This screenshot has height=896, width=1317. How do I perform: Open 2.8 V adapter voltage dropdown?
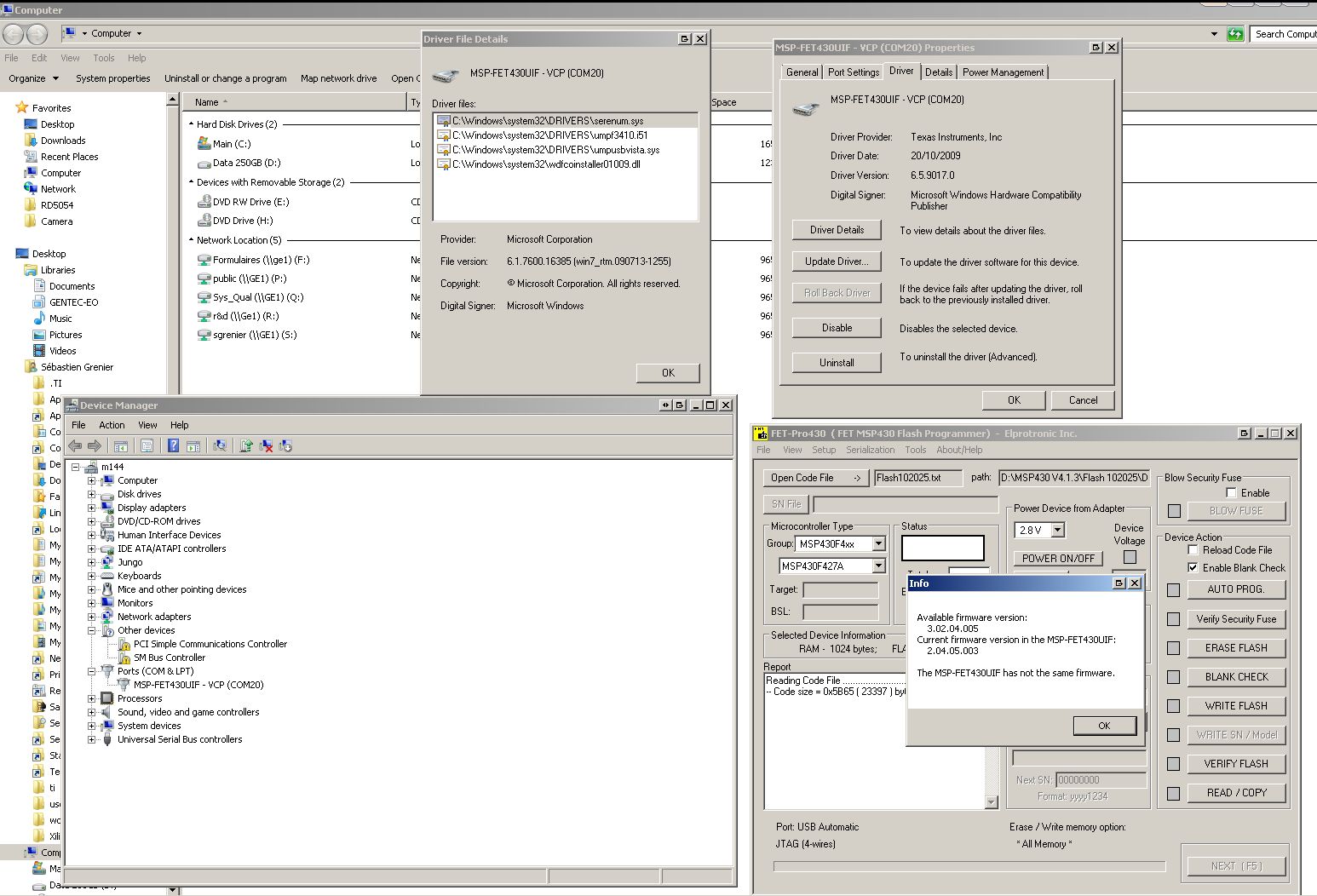tap(1057, 530)
